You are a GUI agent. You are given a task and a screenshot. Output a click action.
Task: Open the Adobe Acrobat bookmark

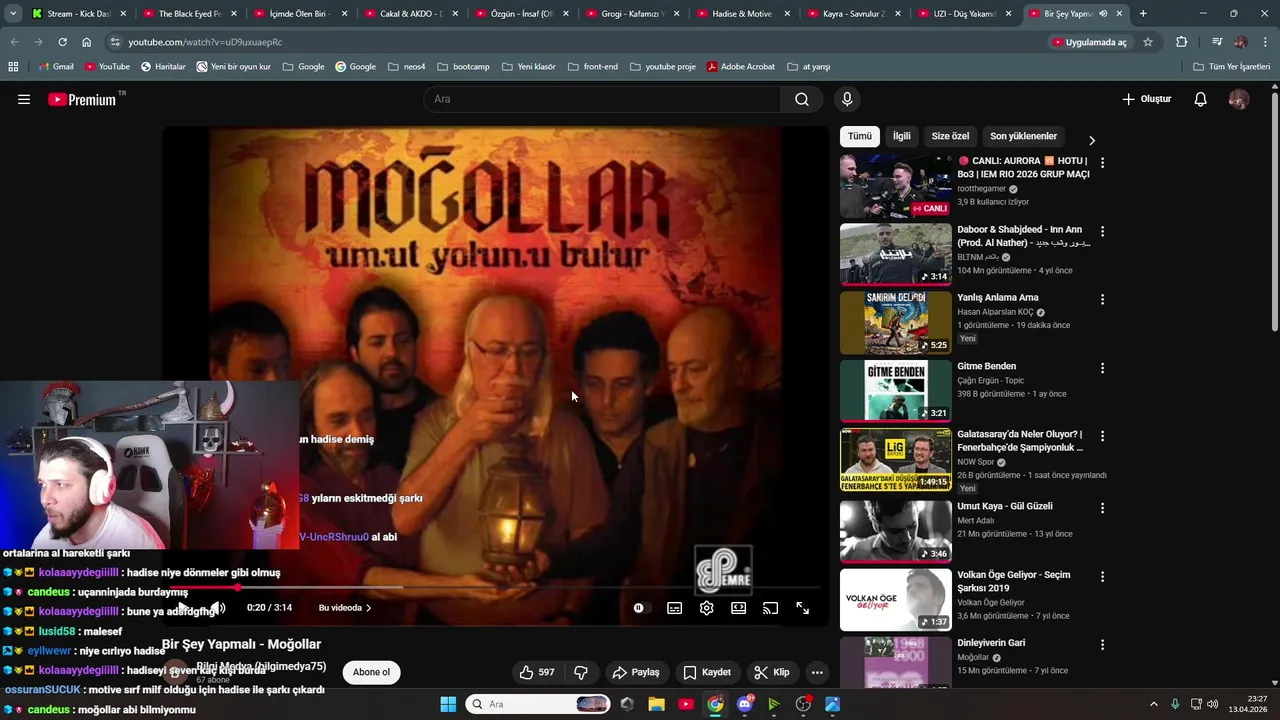740,66
